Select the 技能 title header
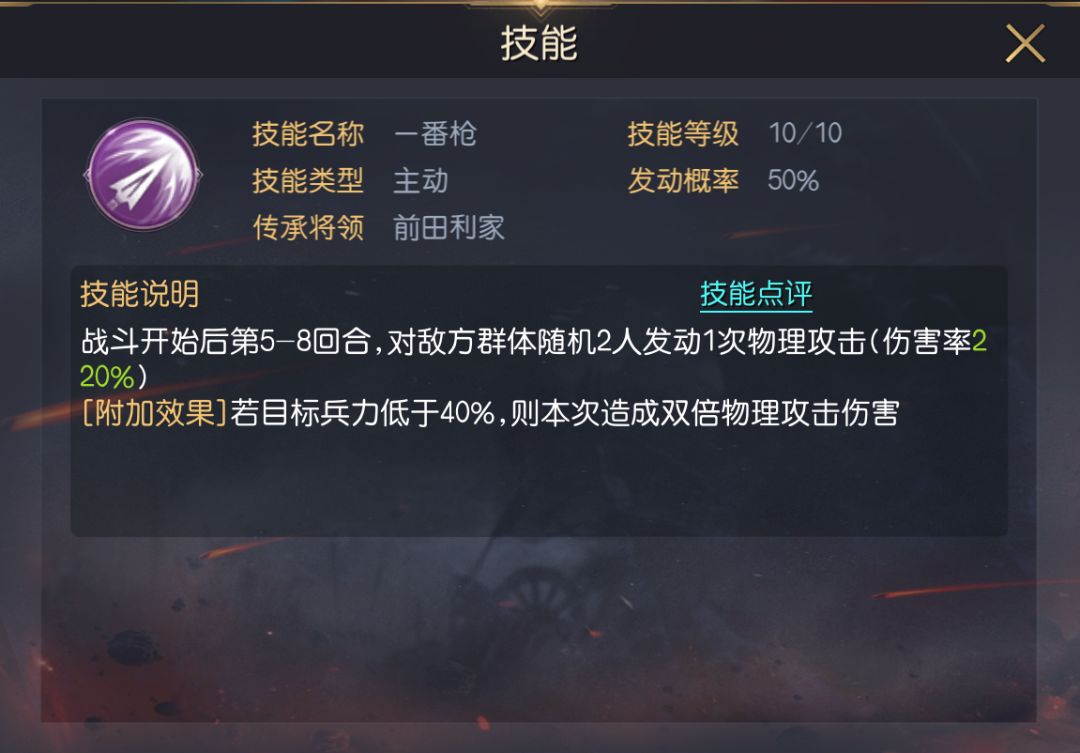The image size is (1080, 753). tap(539, 43)
